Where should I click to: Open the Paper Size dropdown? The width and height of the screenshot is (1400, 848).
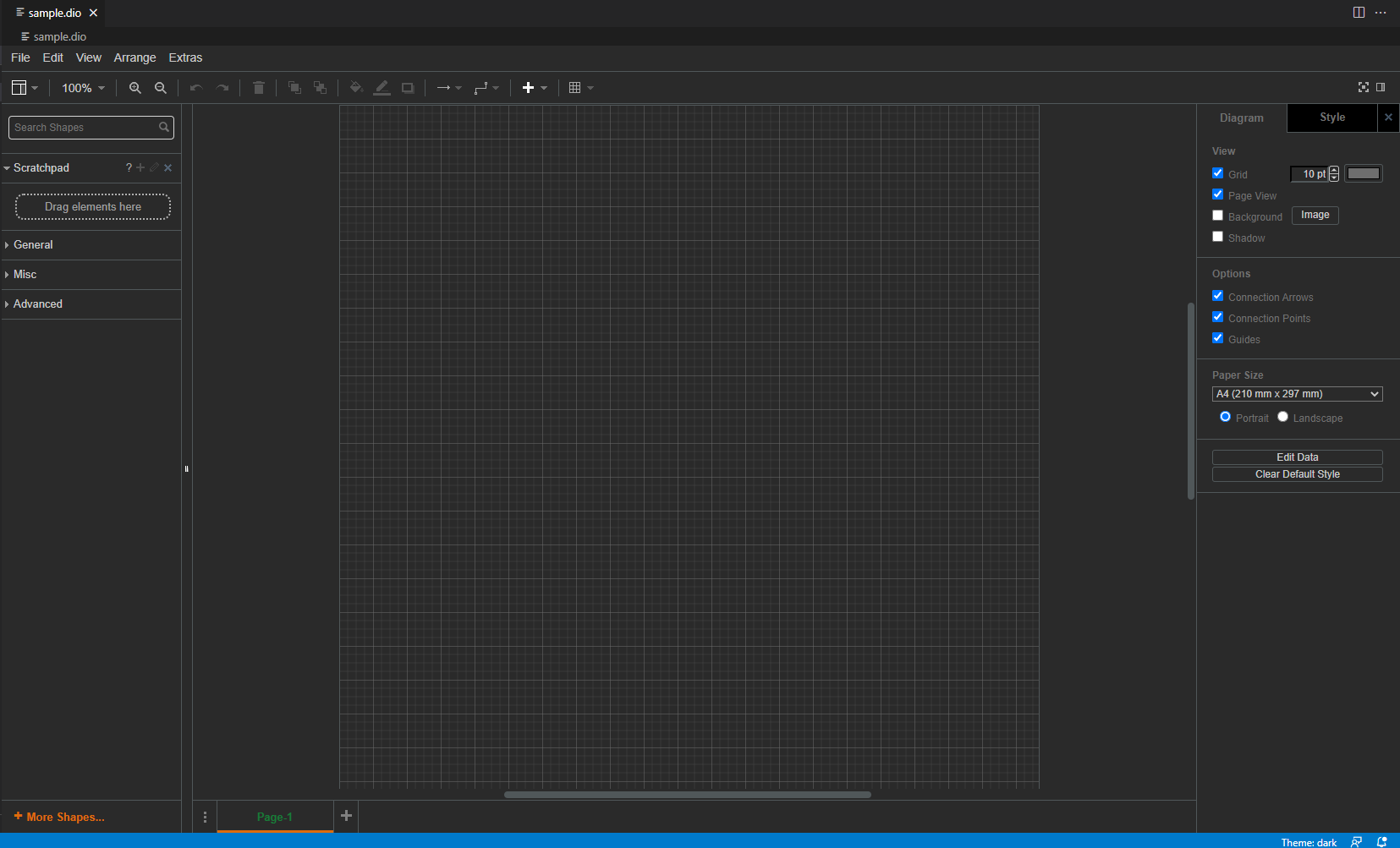coord(1297,394)
